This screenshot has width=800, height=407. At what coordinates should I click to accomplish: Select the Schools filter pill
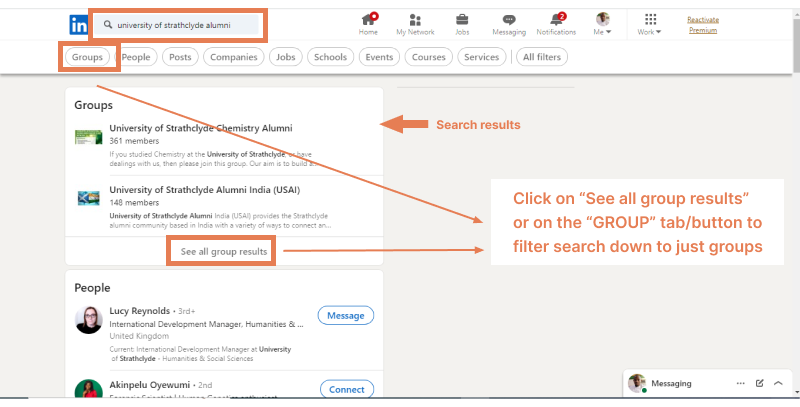[x=330, y=57]
